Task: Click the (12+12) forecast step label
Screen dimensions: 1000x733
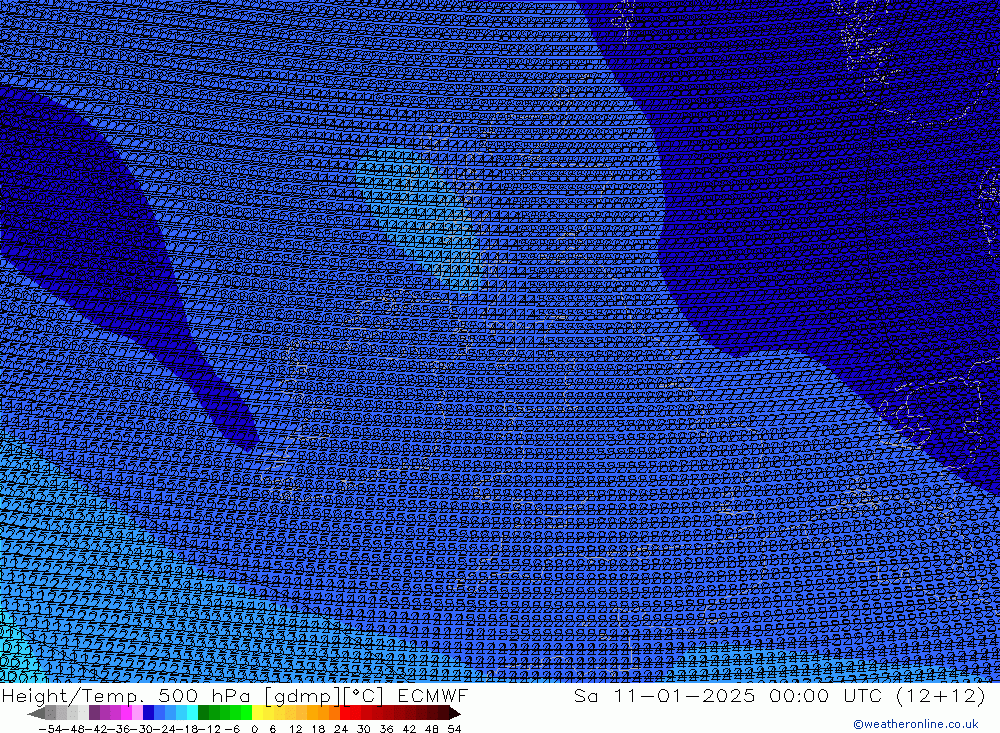Action: pyautogui.click(x=939, y=696)
